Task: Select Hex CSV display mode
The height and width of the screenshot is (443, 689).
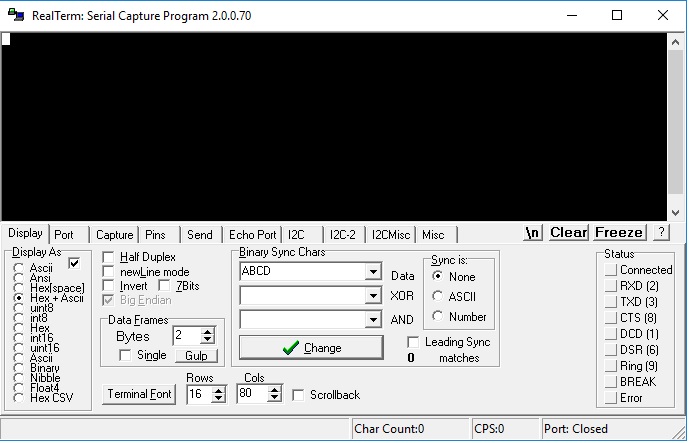Action: point(18,398)
